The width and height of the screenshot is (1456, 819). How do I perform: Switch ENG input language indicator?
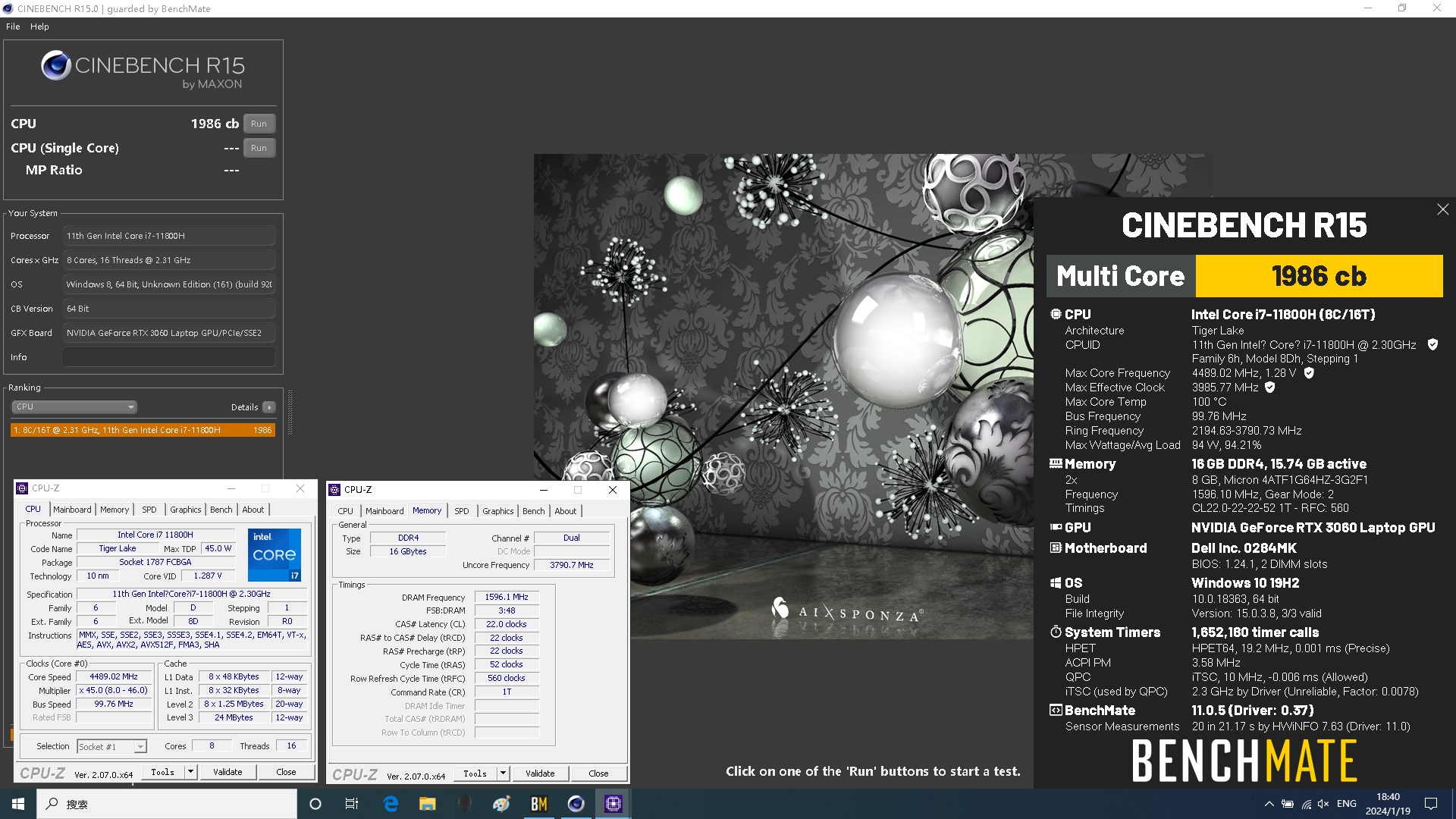click(x=1347, y=804)
